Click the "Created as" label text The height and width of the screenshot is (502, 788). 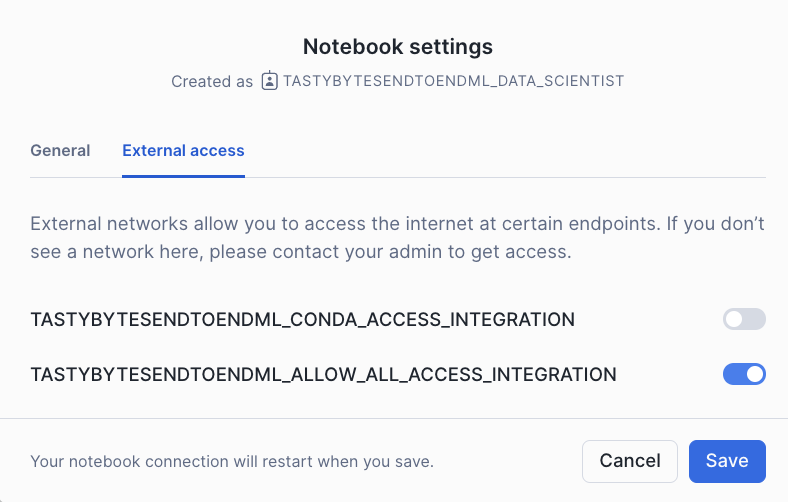(212, 81)
